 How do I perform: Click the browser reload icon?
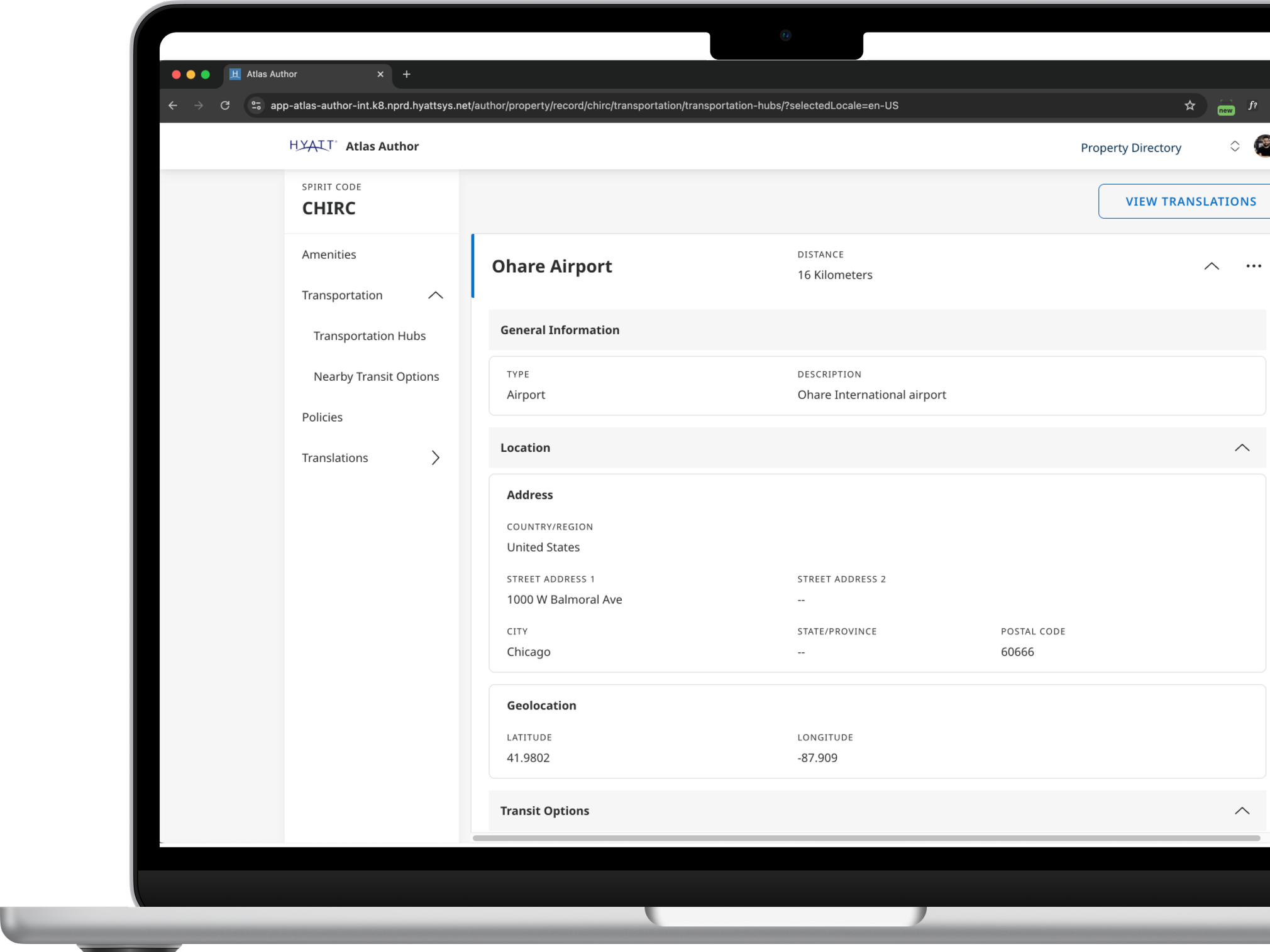click(224, 106)
